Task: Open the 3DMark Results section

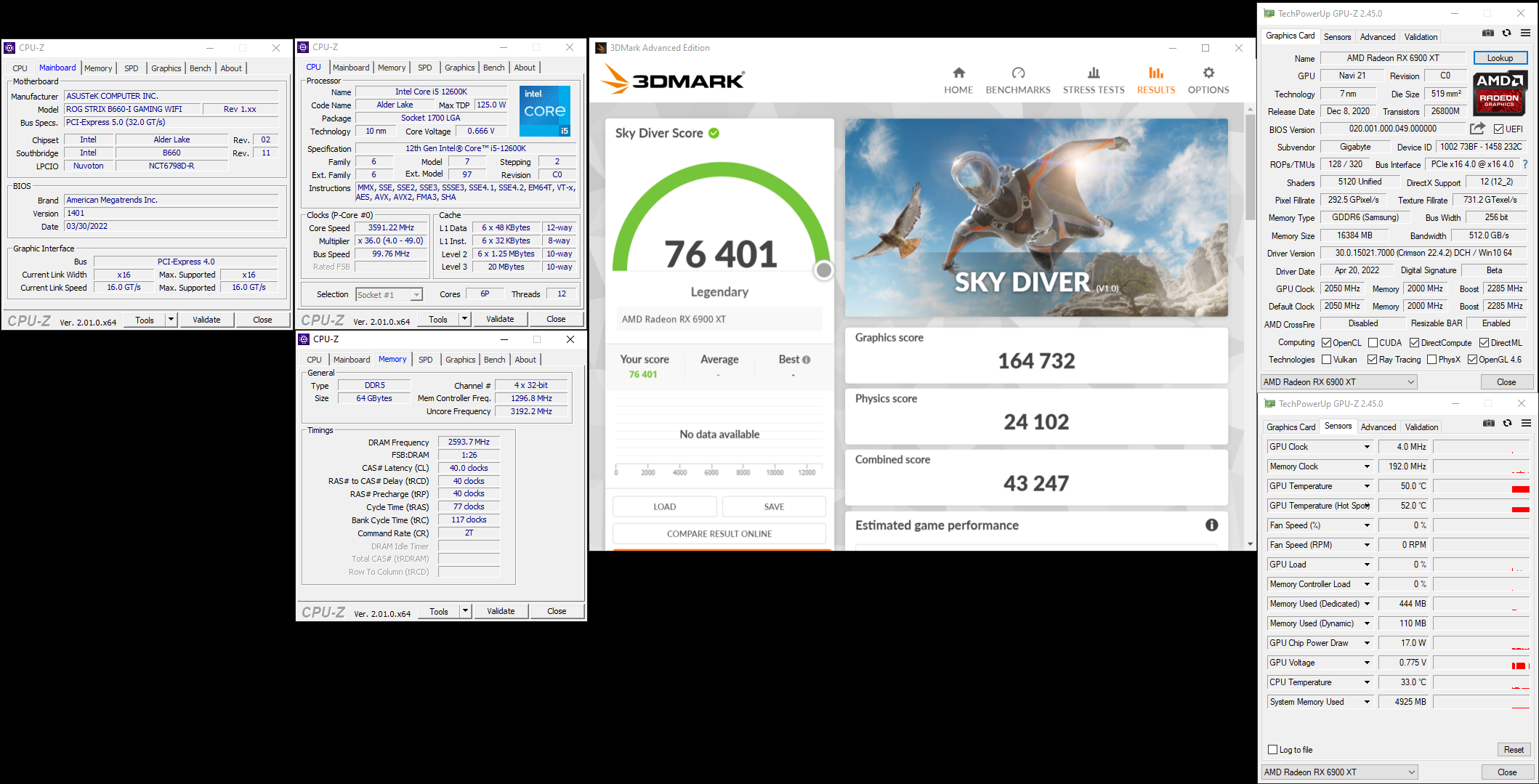Action: [1156, 81]
